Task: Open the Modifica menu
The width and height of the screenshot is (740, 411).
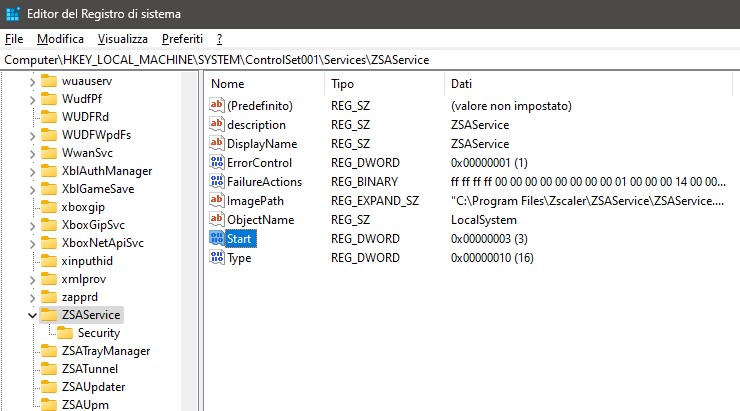Action: (x=60, y=39)
